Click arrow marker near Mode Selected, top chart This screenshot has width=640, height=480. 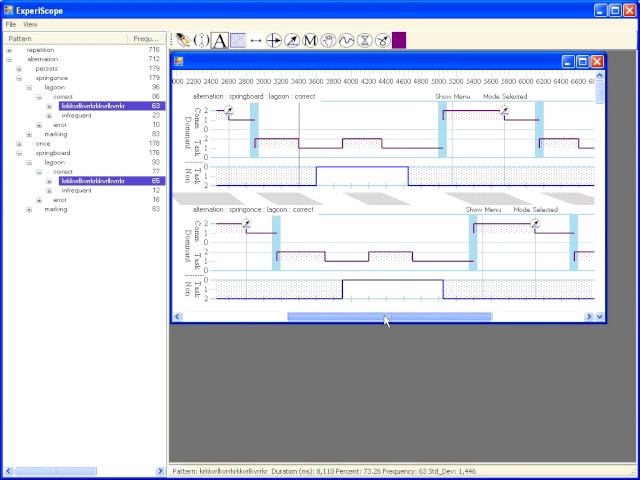click(x=504, y=111)
